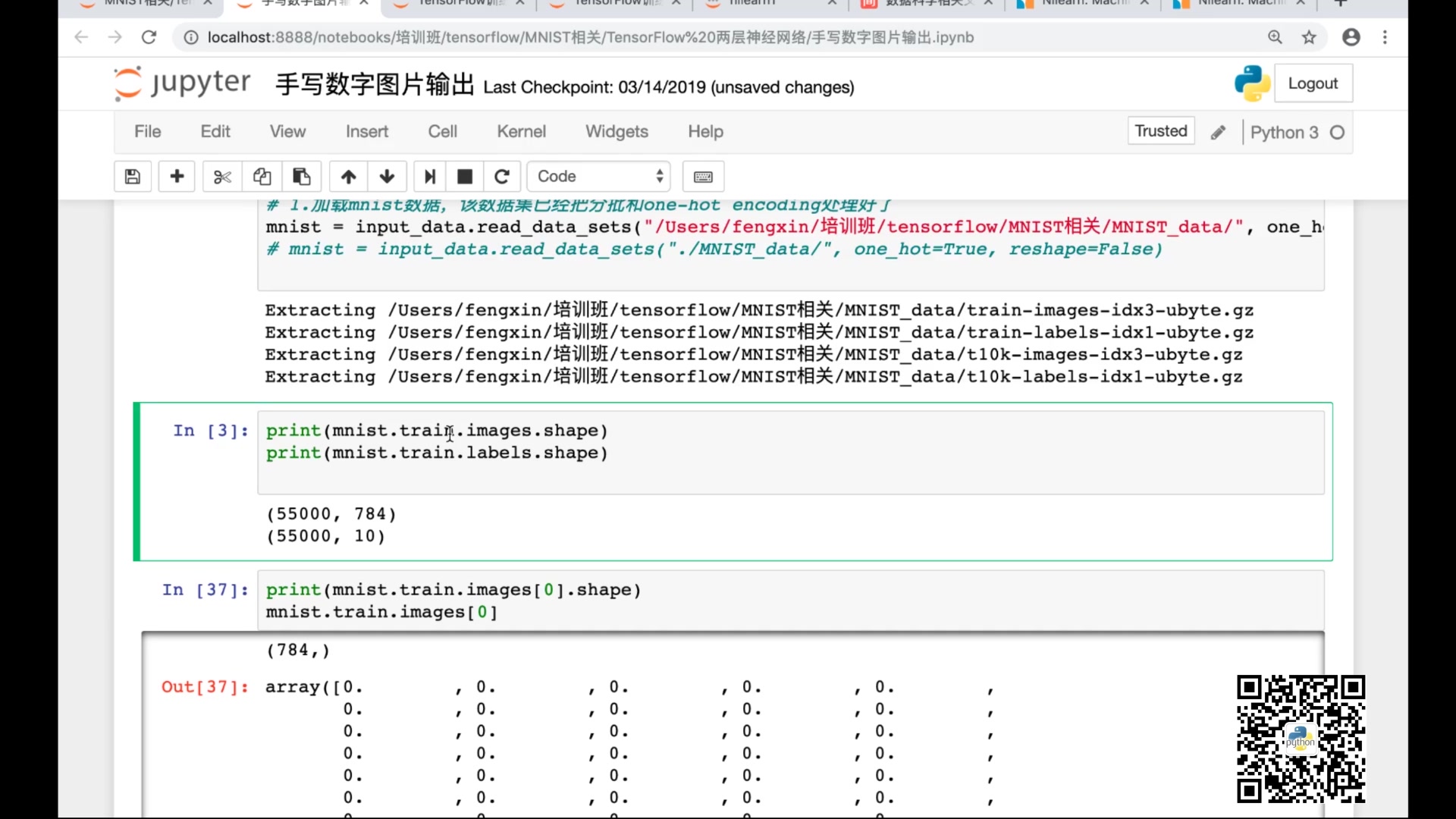Open the View menu

click(x=288, y=132)
